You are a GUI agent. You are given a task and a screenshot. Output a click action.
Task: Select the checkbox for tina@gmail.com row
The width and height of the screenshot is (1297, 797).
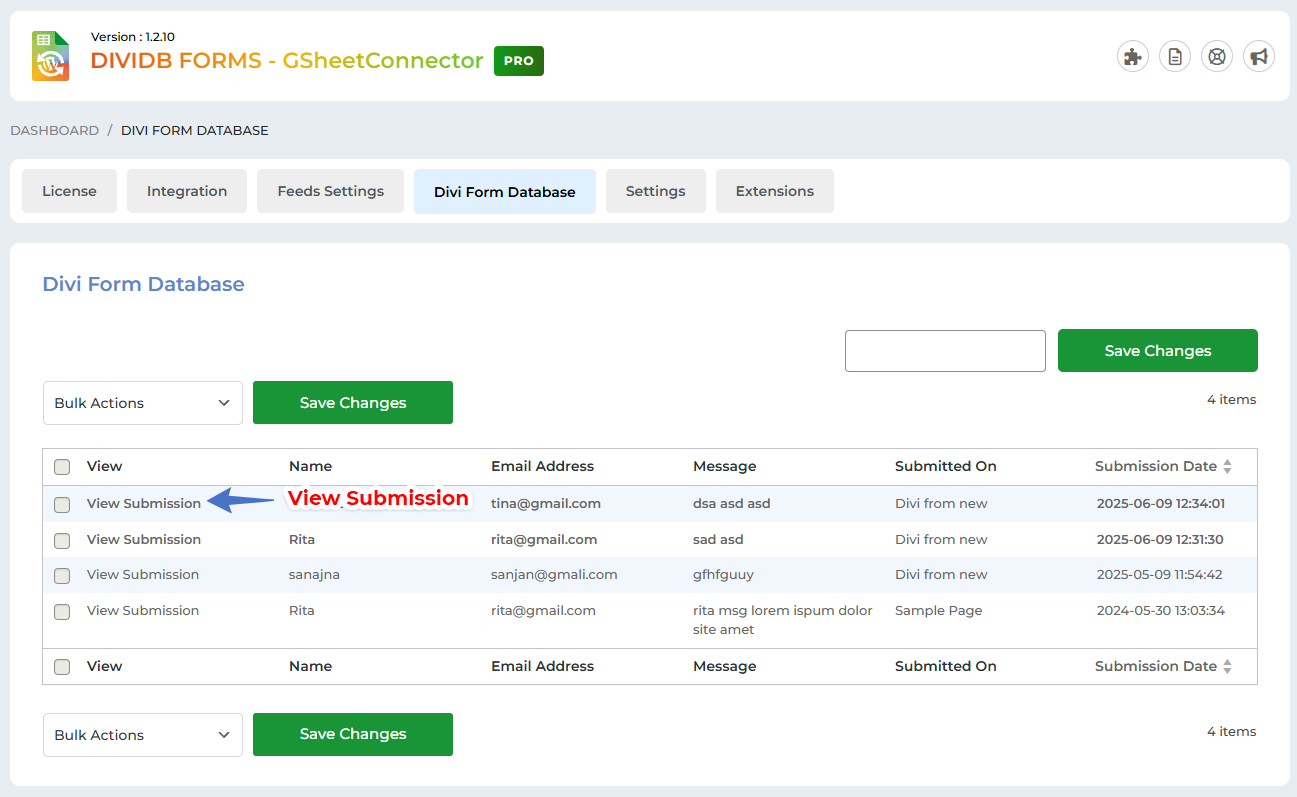(x=62, y=505)
